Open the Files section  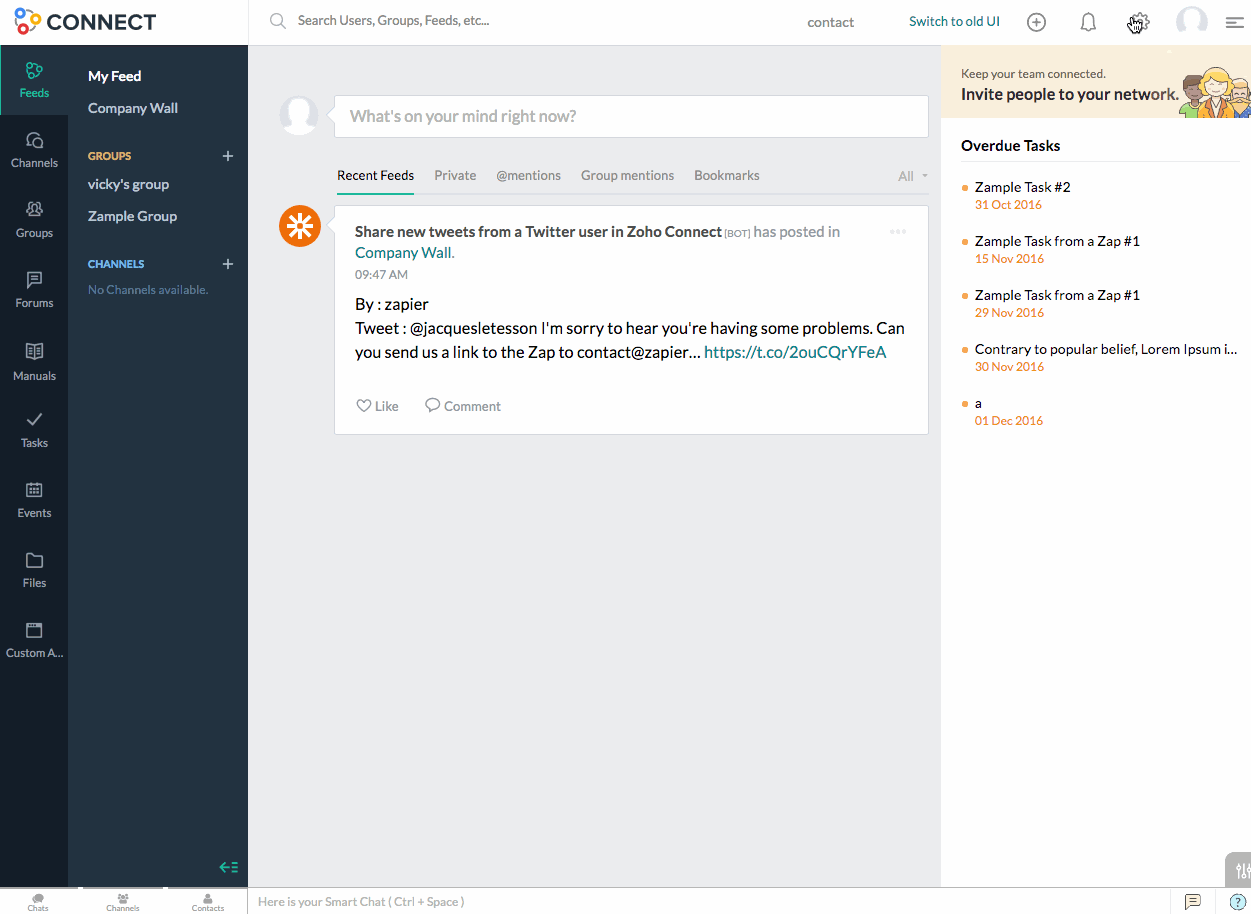(x=34, y=570)
